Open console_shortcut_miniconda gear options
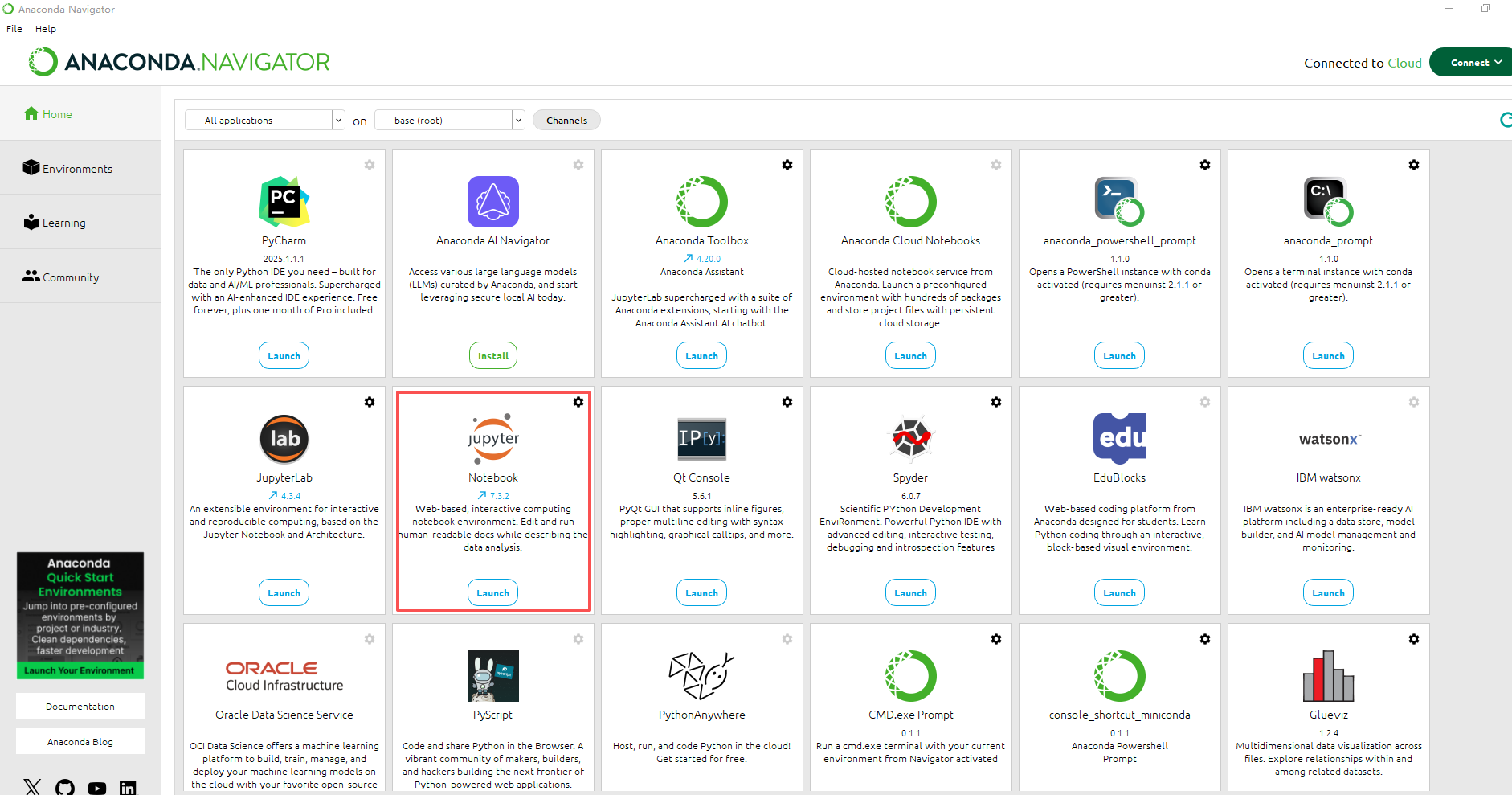 coord(1205,639)
